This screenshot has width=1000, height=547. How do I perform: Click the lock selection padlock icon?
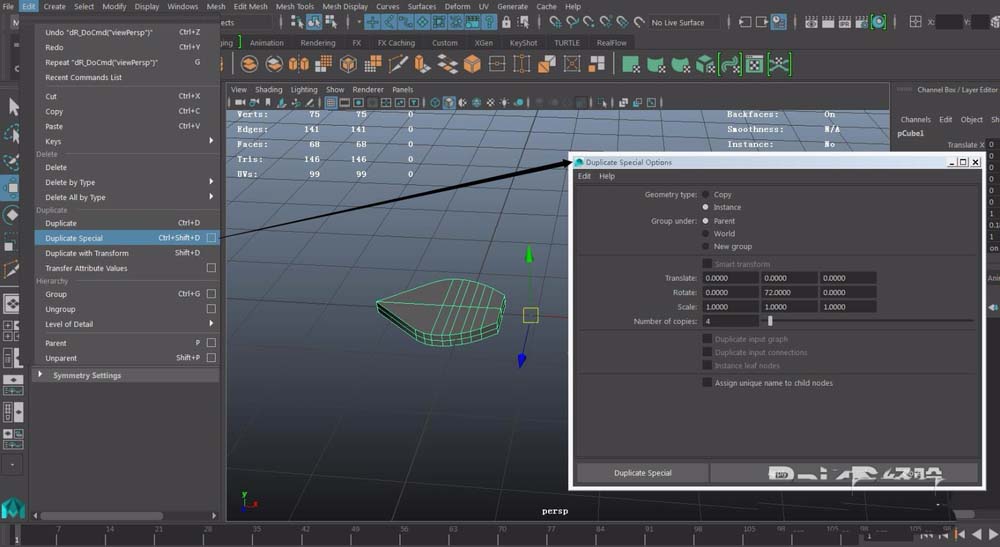[x=506, y=22]
